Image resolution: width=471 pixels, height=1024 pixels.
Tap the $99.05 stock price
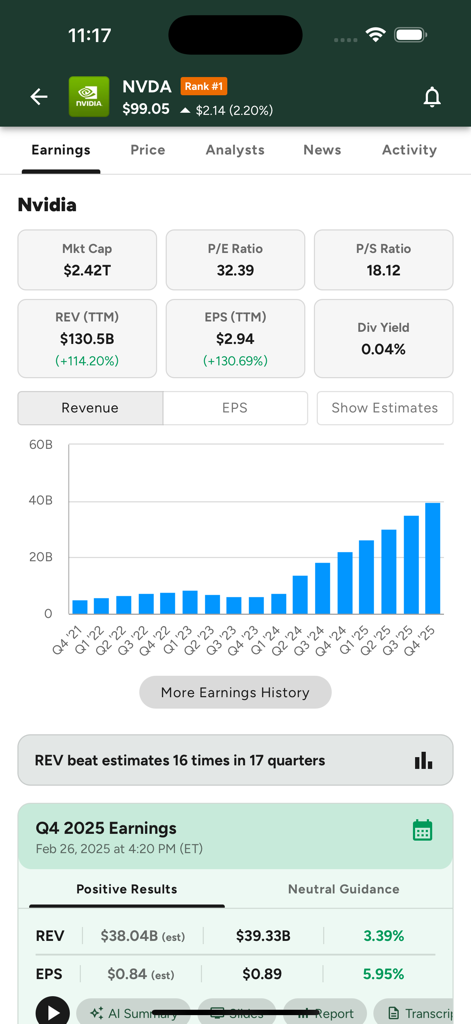(146, 109)
